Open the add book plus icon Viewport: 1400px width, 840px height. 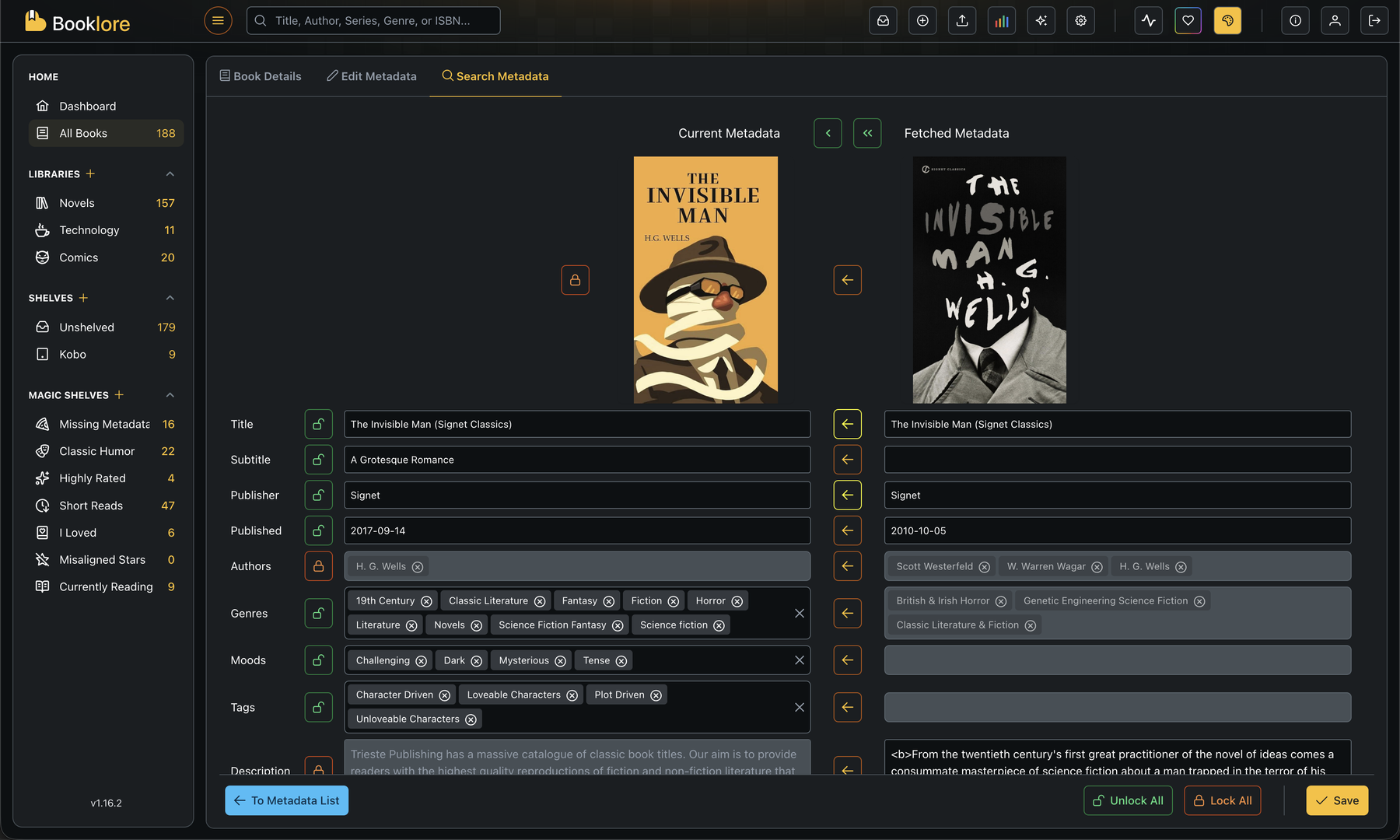[x=922, y=20]
